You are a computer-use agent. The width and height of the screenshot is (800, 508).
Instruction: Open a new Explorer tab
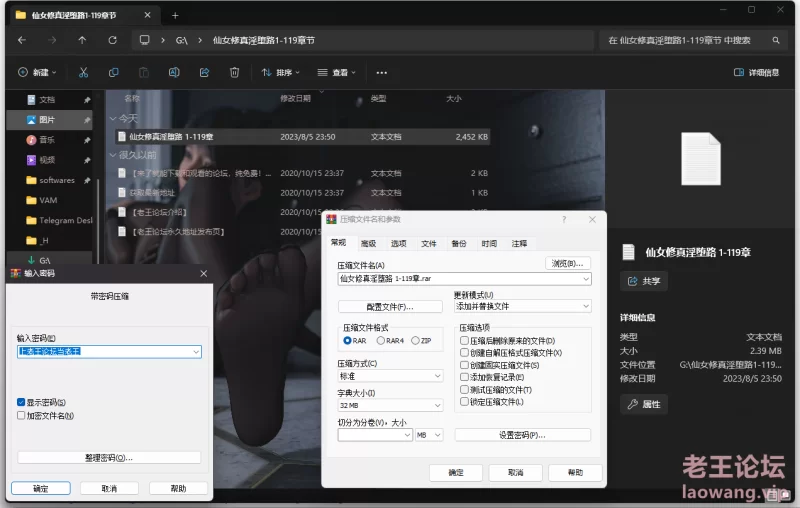[175, 15]
